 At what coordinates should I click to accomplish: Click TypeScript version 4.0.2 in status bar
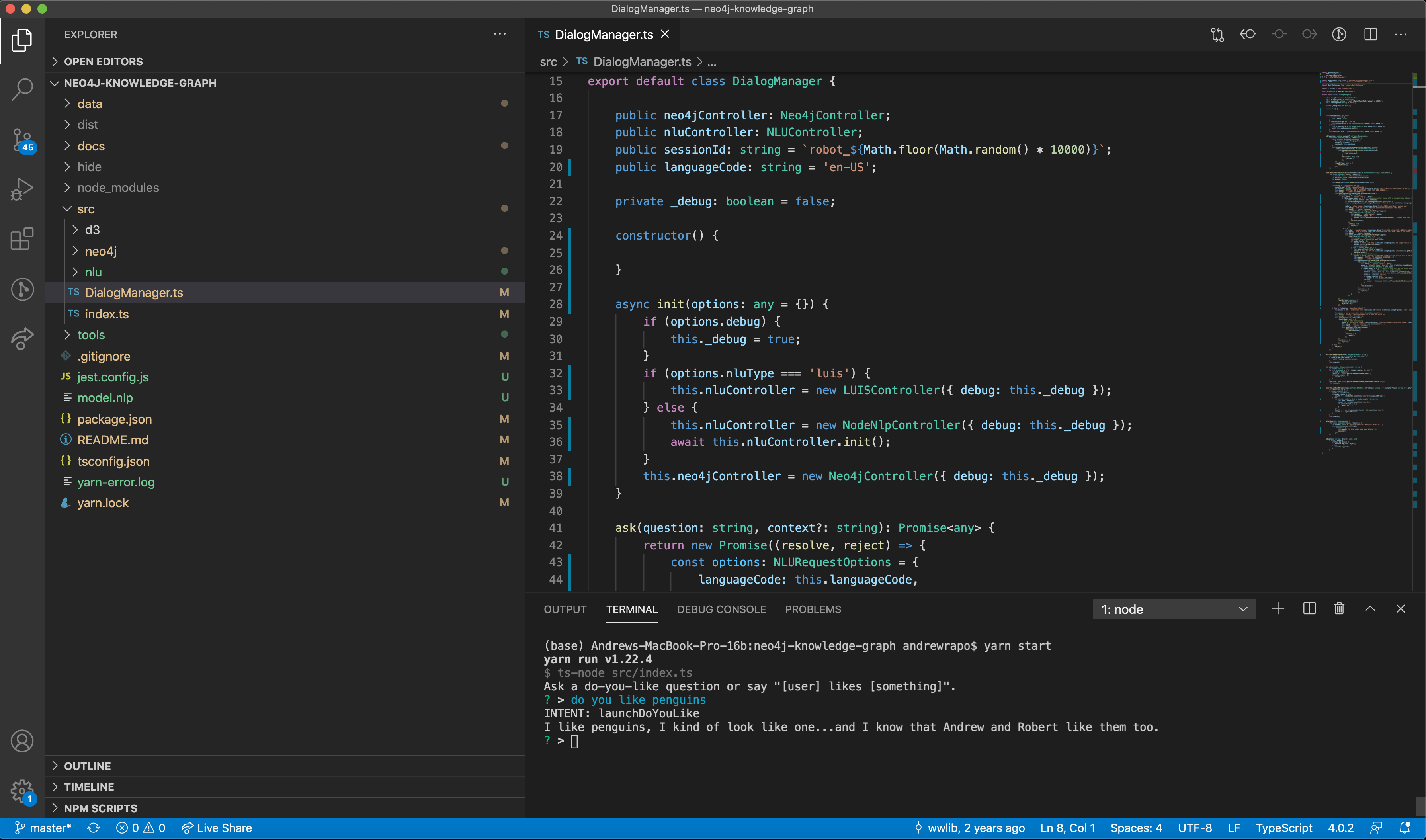(1340, 828)
